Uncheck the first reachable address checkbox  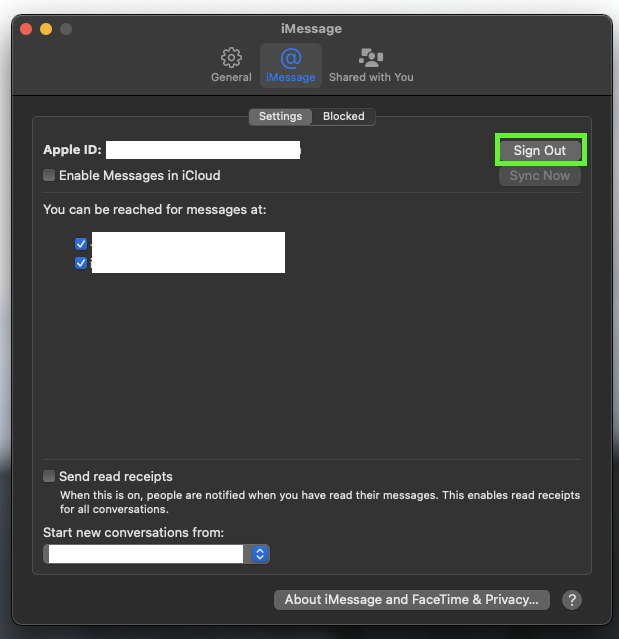point(81,244)
